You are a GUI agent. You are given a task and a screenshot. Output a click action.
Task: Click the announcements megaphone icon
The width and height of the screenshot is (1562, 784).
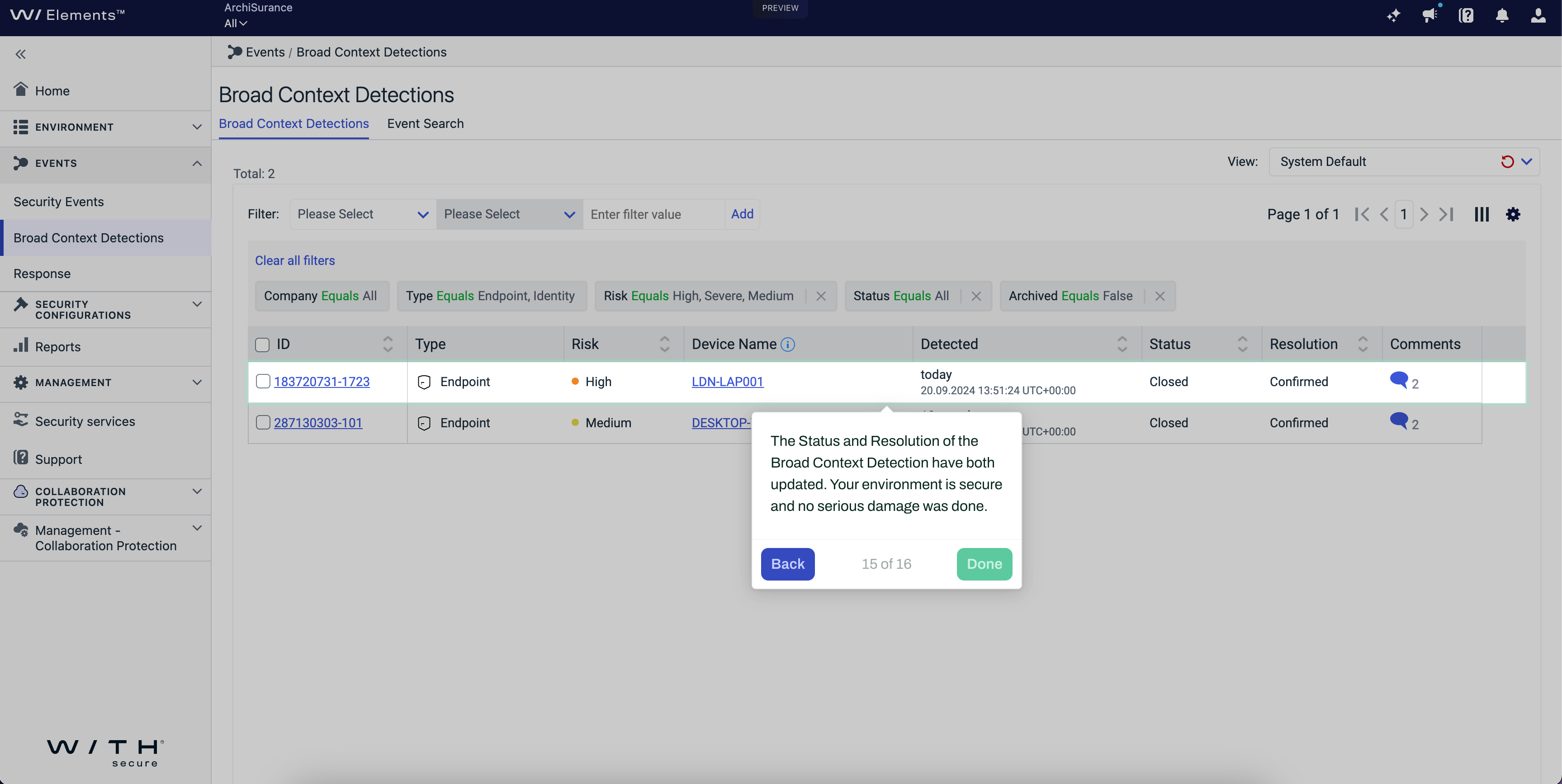point(1429,16)
